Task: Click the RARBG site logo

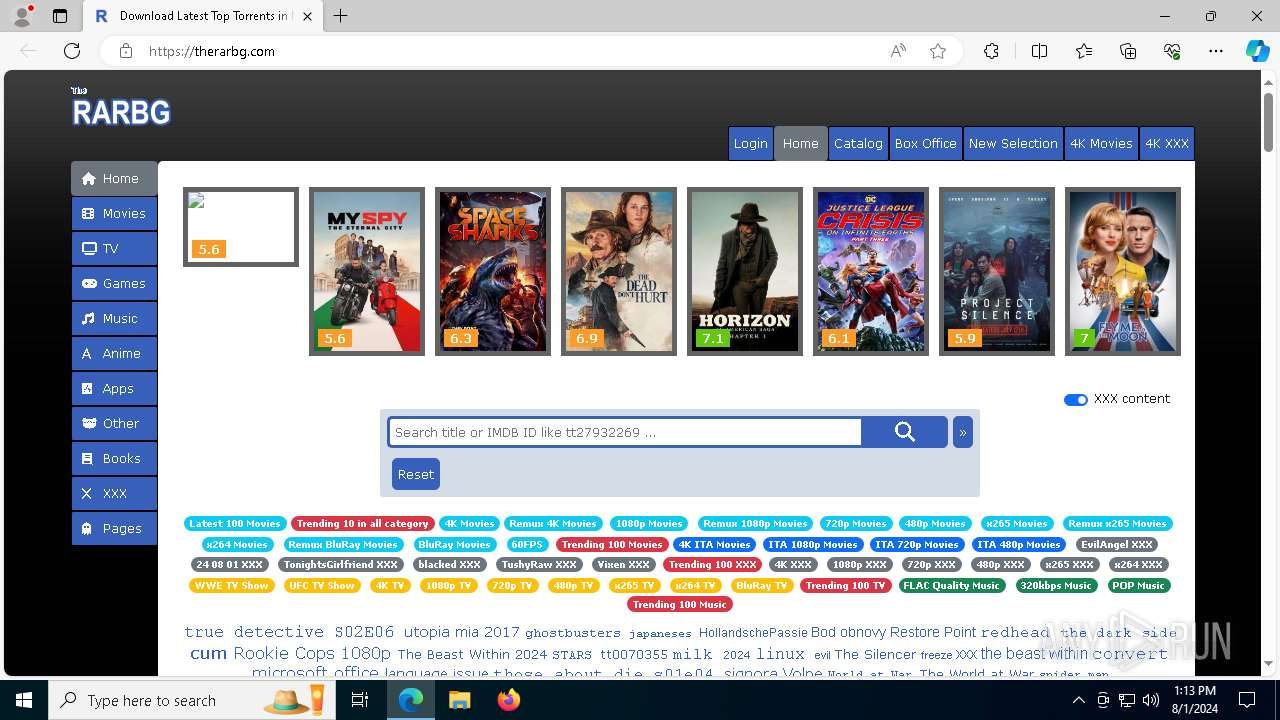Action: (x=121, y=107)
